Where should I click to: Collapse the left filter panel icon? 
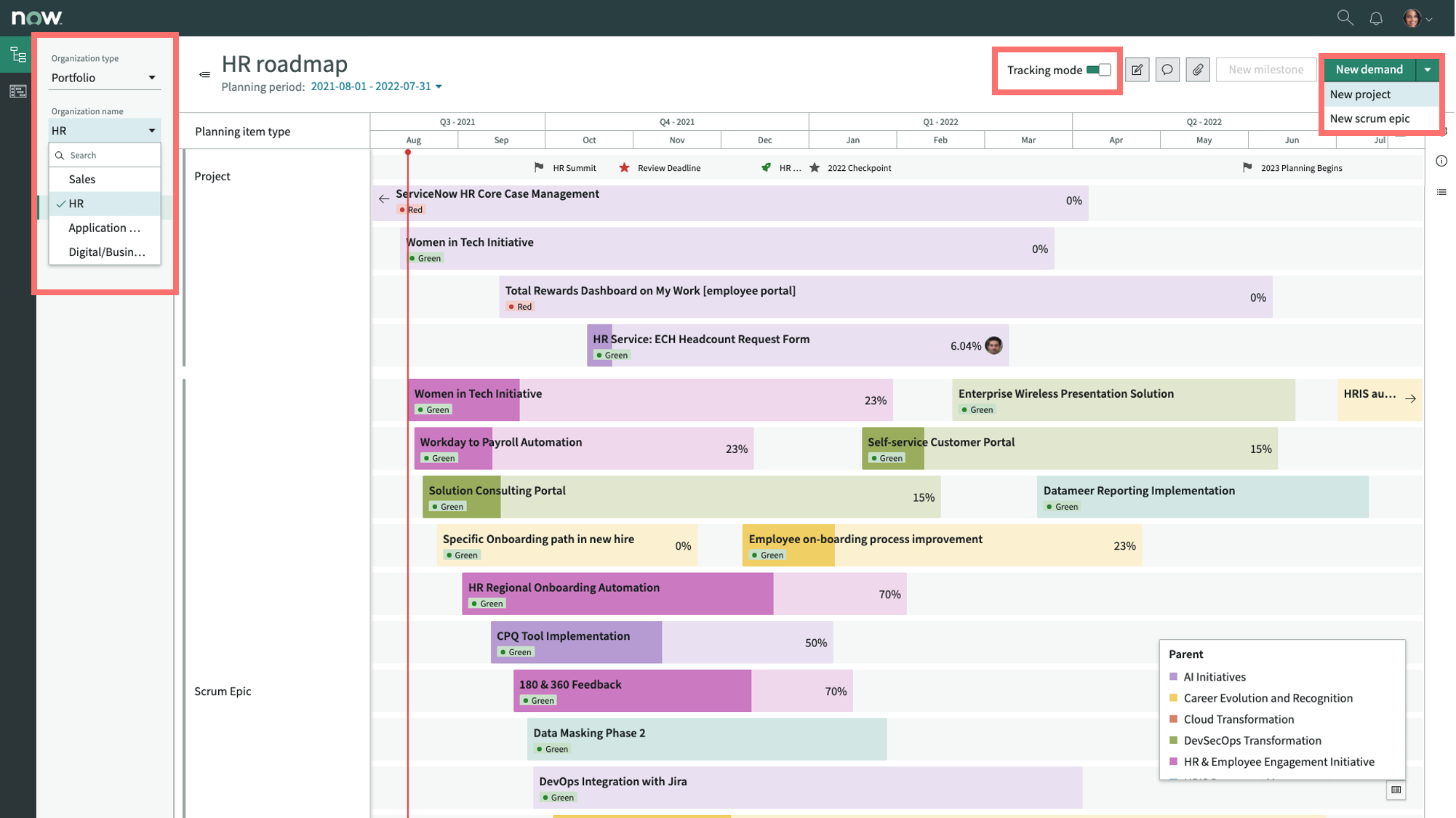point(205,74)
